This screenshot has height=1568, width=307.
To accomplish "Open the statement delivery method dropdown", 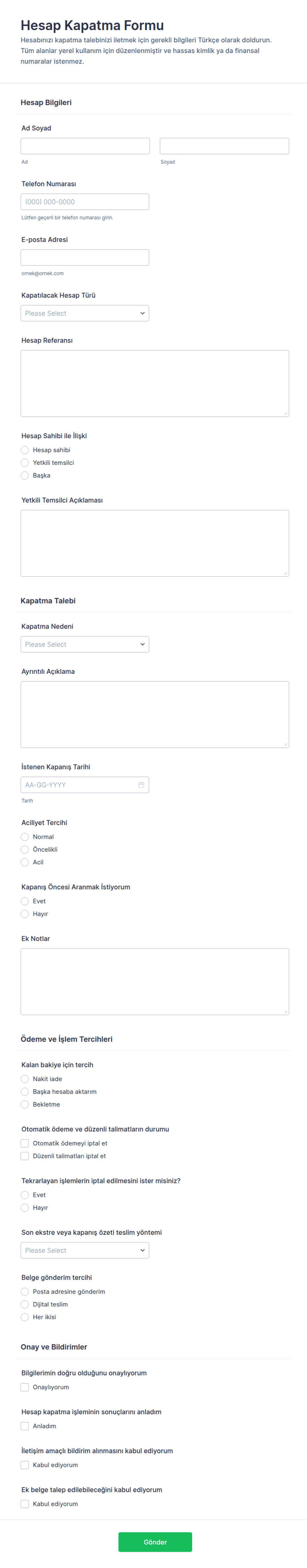I will pos(85,1250).
